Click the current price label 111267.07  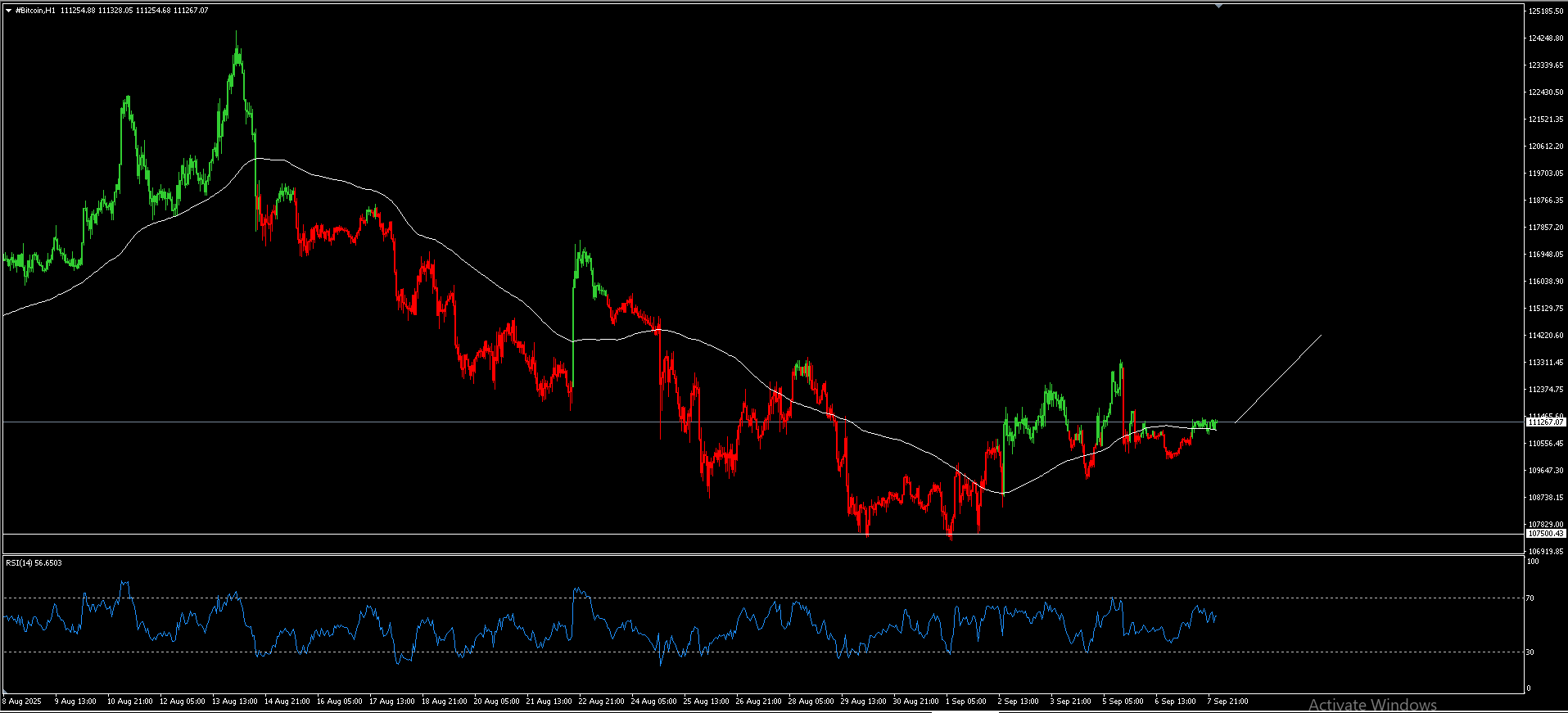coord(1545,422)
